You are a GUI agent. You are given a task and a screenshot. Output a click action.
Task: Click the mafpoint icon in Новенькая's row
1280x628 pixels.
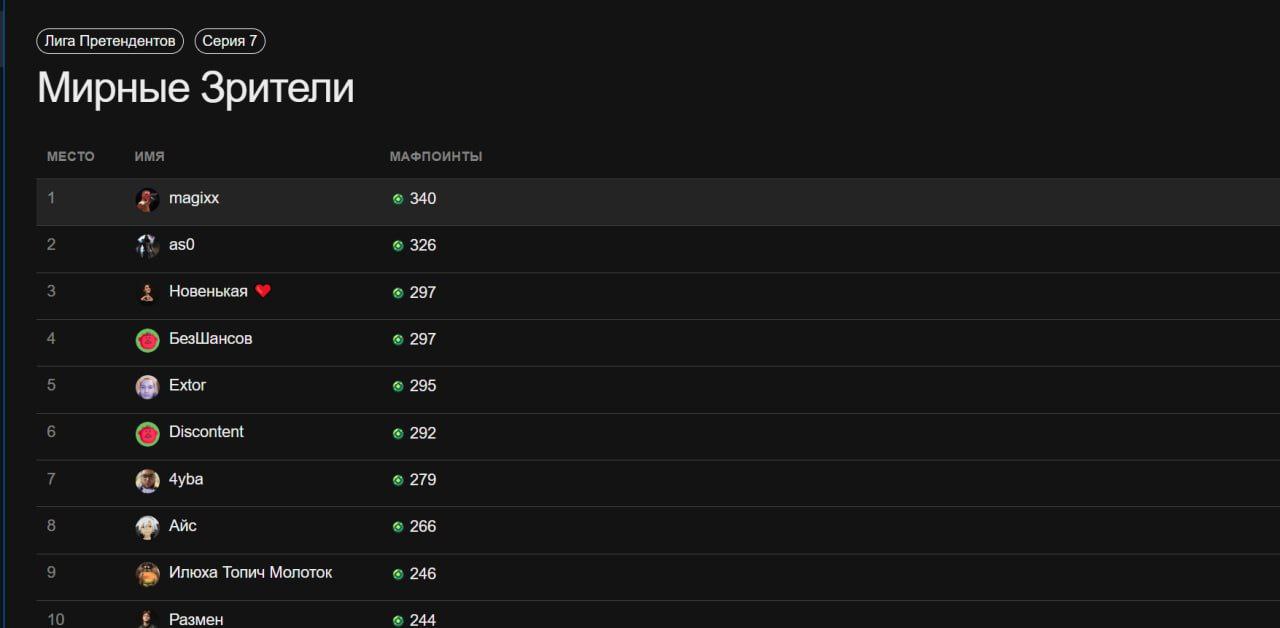[398, 293]
